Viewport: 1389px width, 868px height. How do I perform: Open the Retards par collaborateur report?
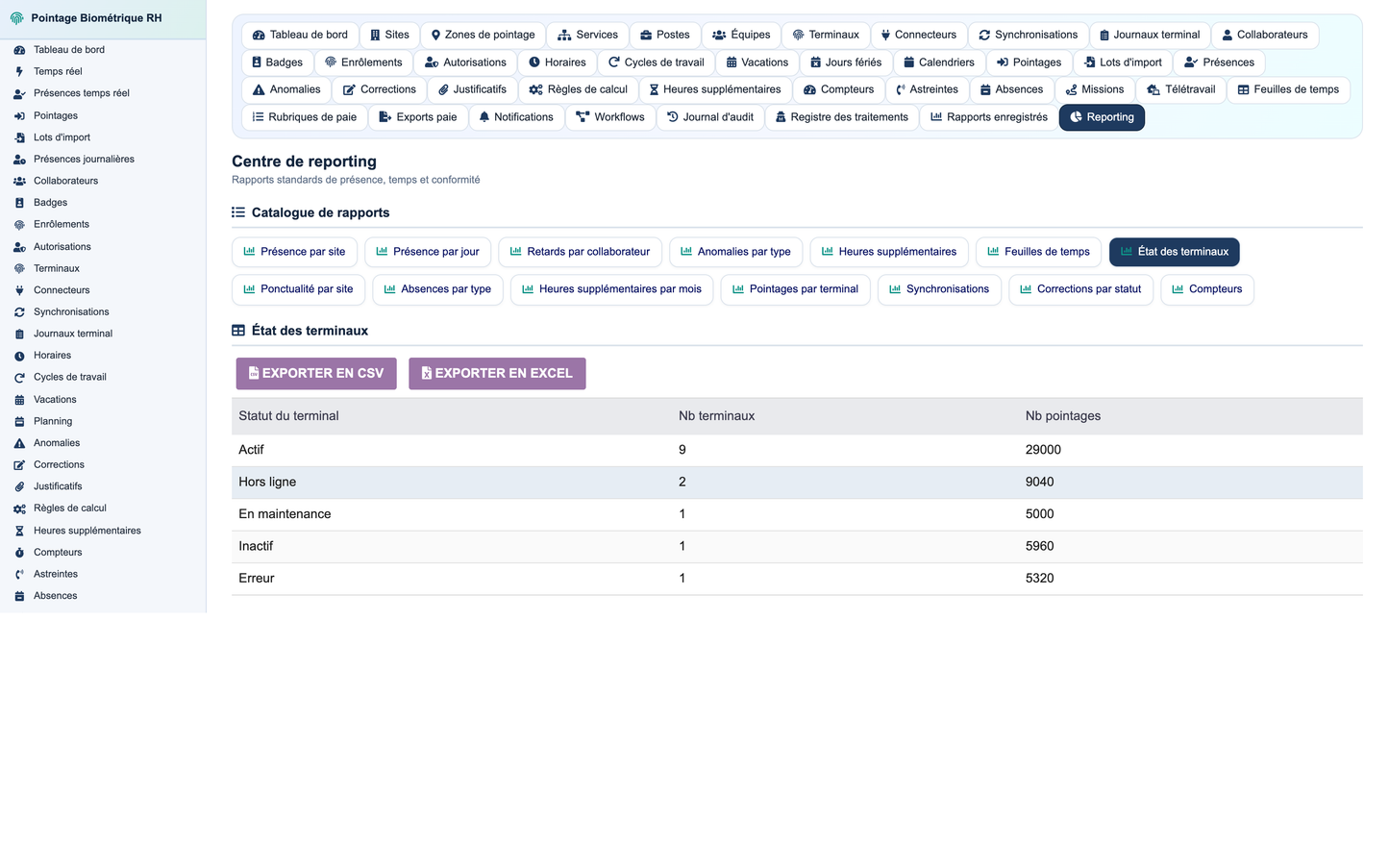(580, 252)
